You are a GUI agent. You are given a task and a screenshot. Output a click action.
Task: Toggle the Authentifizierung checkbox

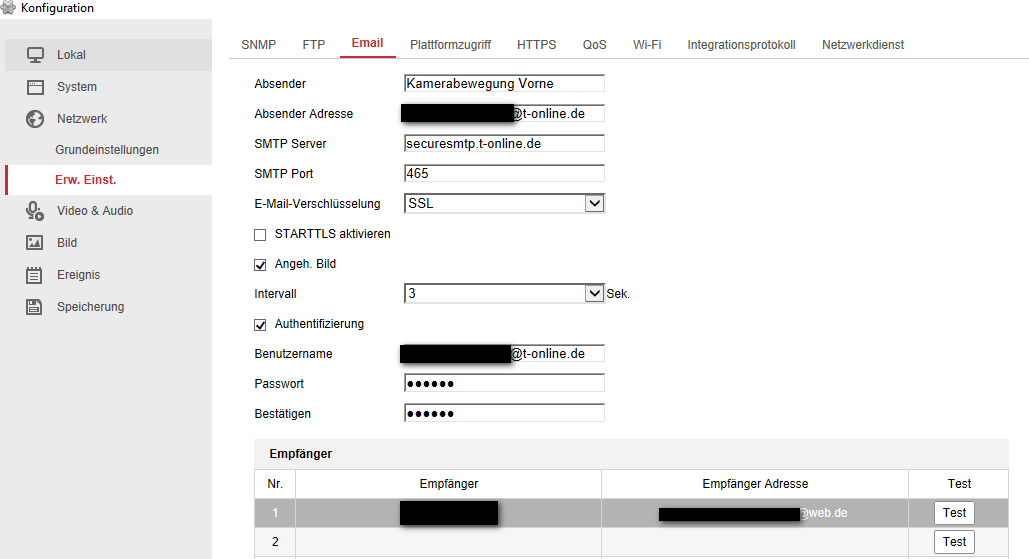[x=260, y=325]
